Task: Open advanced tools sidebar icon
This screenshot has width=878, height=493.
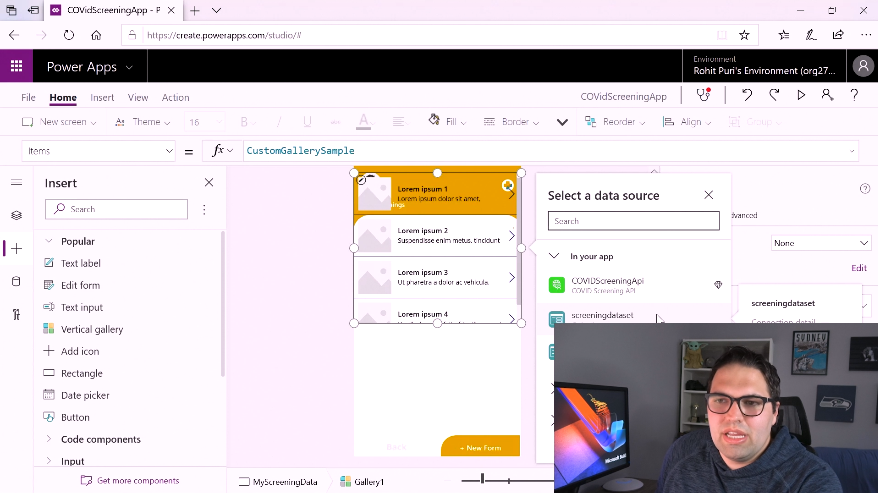Action: click(16, 314)
